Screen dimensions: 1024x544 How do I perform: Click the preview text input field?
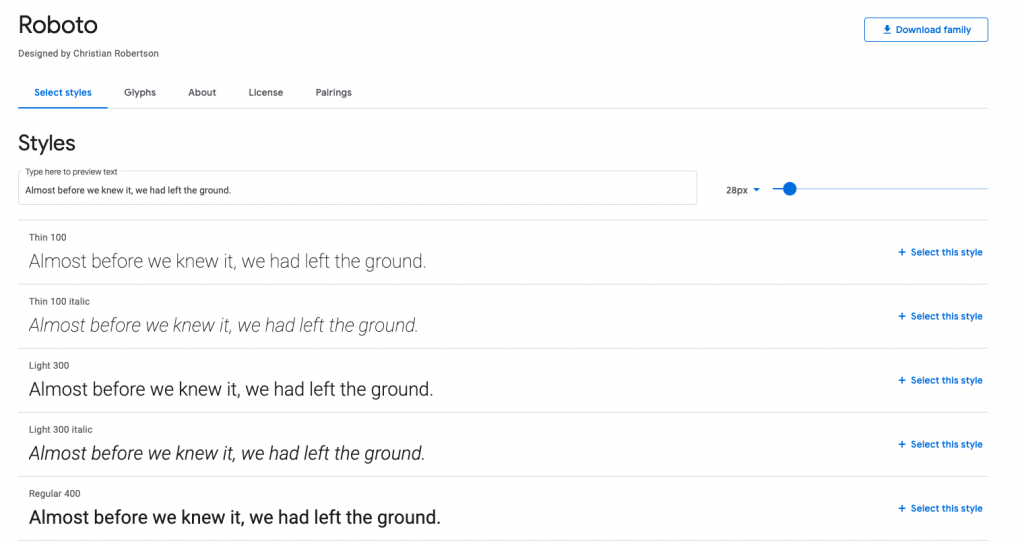(357, 190)
